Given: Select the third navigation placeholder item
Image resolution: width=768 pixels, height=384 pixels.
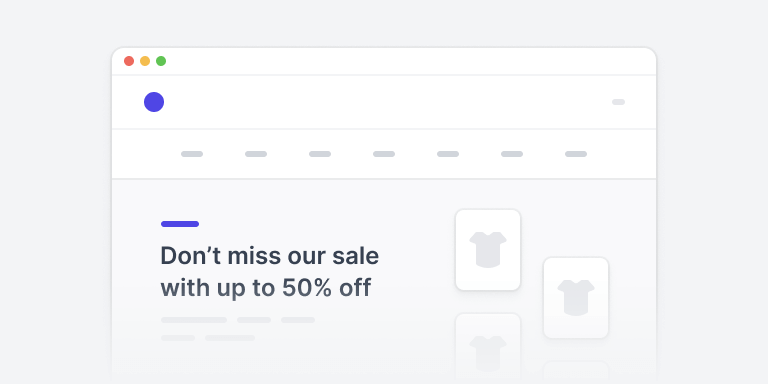Looking at the screenshot, I should 320,154.
